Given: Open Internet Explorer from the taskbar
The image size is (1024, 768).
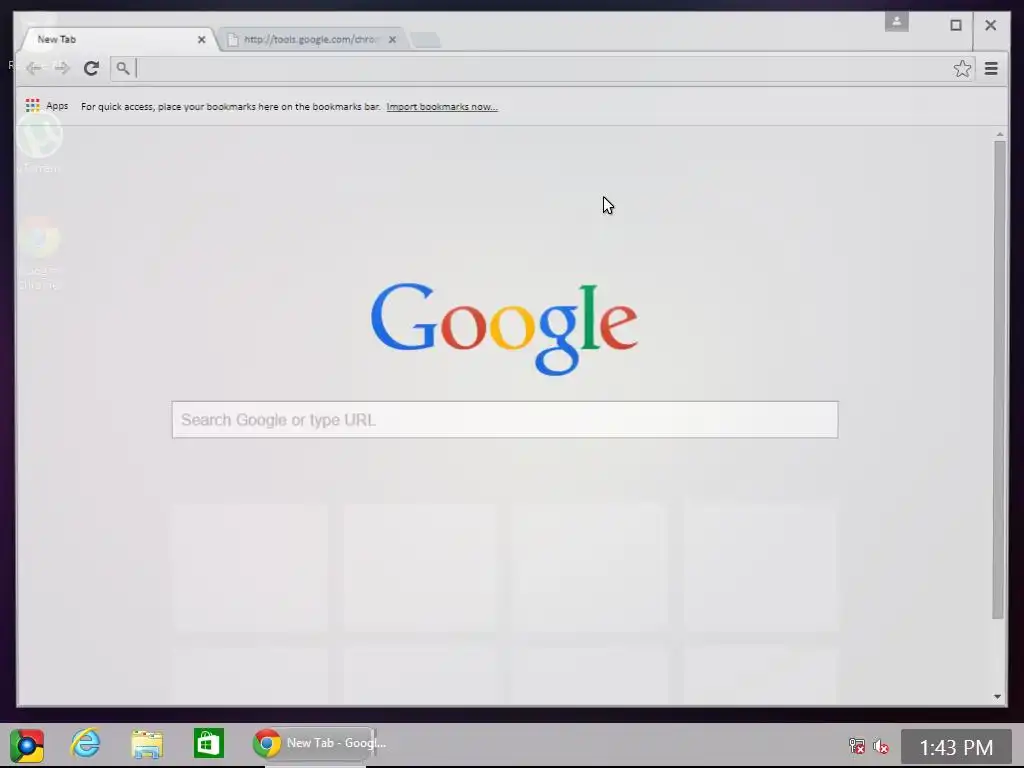Looking at the screenshot, I should click(86, 743).
